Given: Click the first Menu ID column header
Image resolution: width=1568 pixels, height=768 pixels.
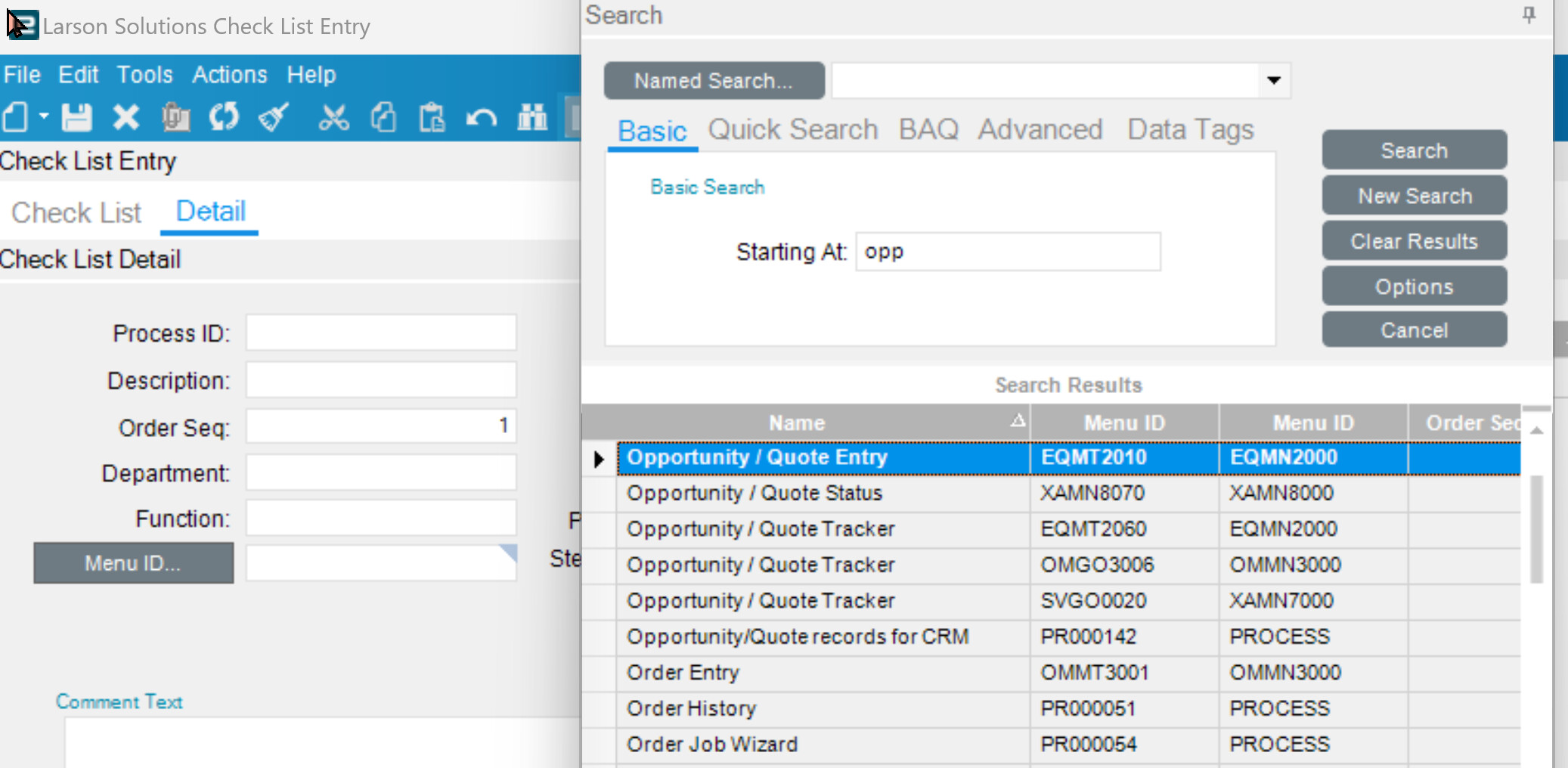Looking at the screenshot, I should click(x=1124, y=423).
